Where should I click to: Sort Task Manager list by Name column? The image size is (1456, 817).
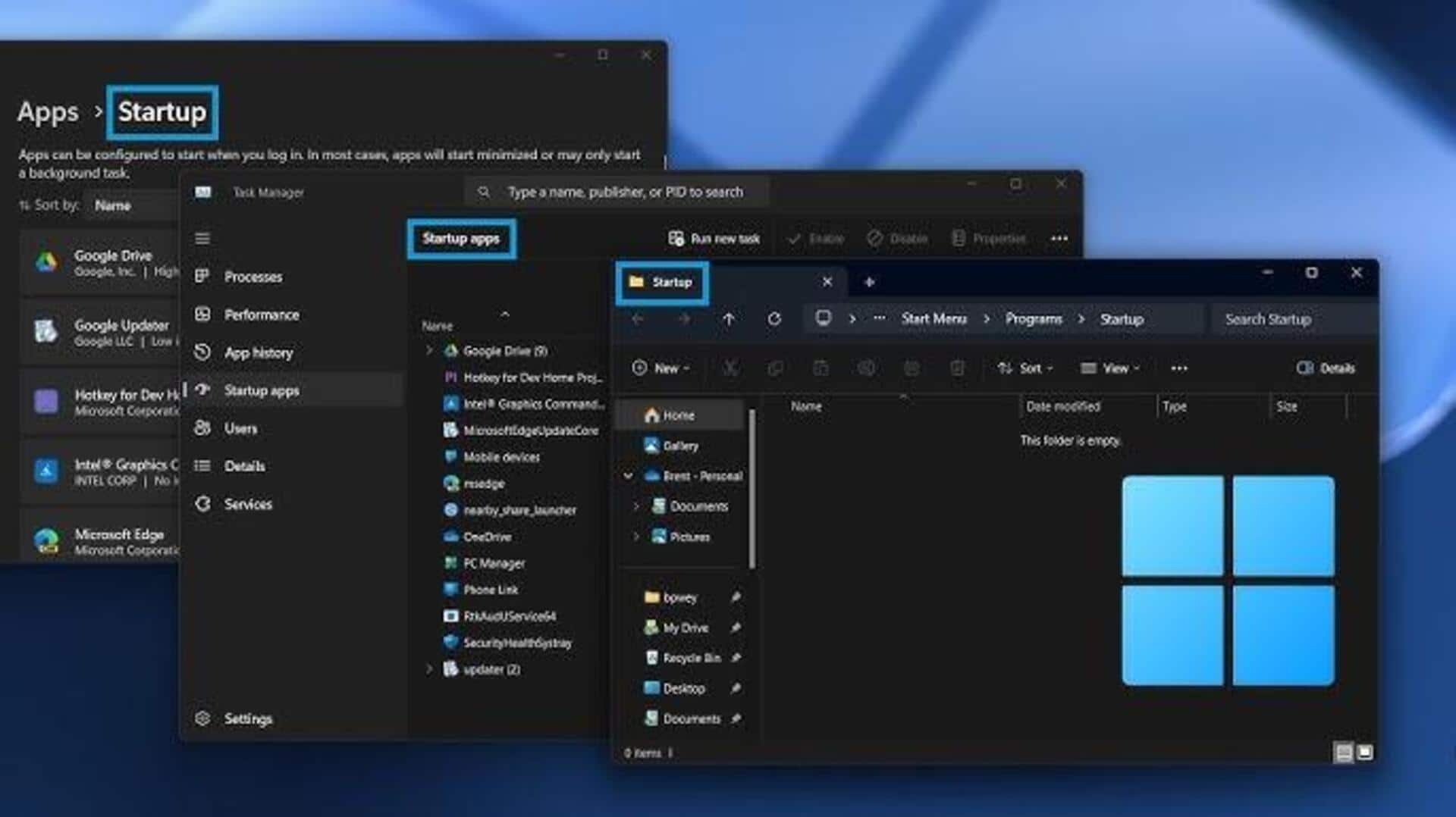438,326
